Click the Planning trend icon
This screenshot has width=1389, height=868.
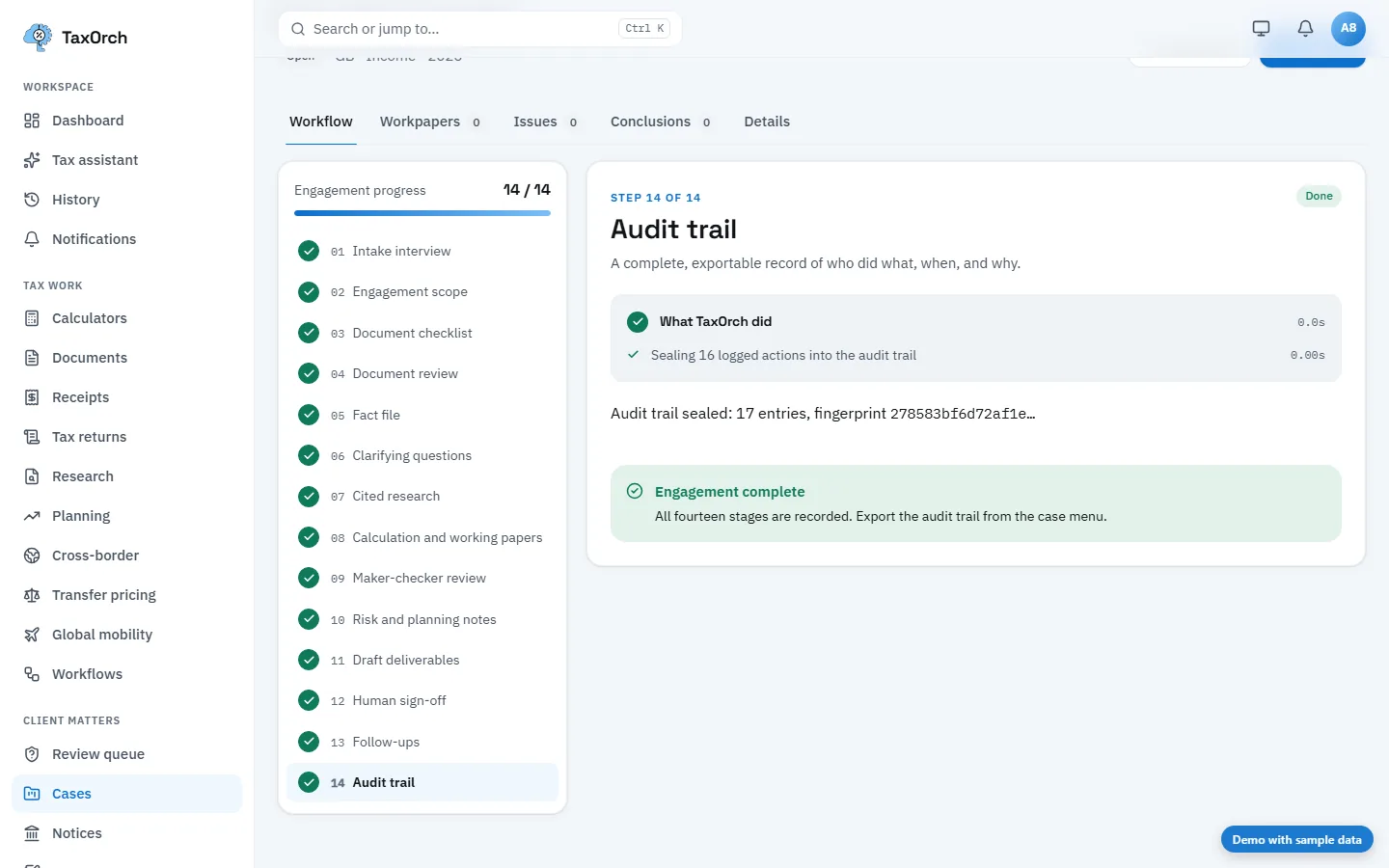coord(32,516)
